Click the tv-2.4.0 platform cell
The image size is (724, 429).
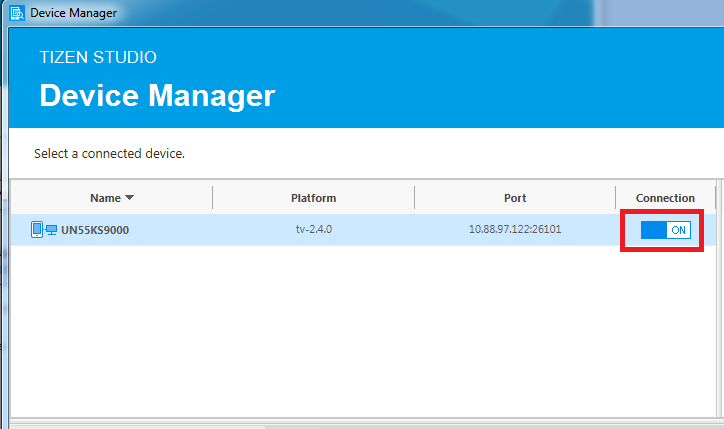click(314, 230)
